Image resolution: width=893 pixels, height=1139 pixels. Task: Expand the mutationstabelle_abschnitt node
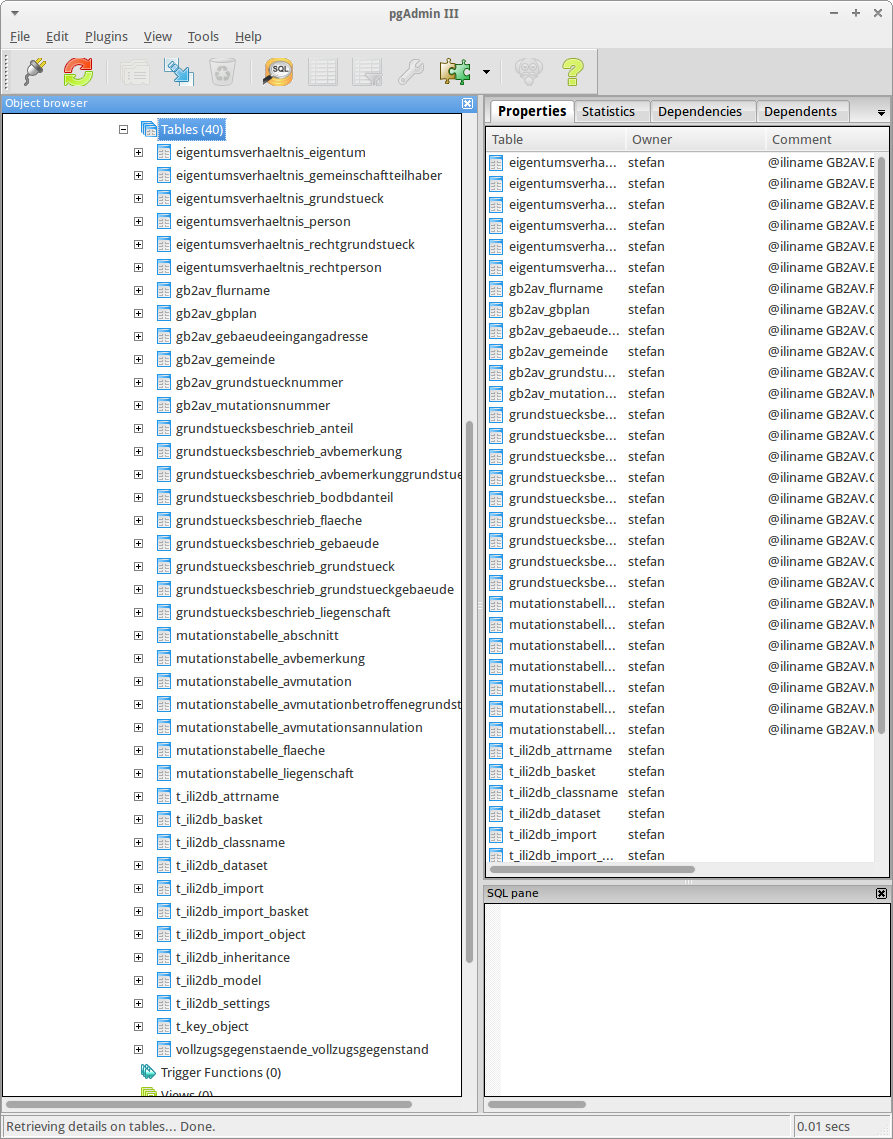pos(138,636)
